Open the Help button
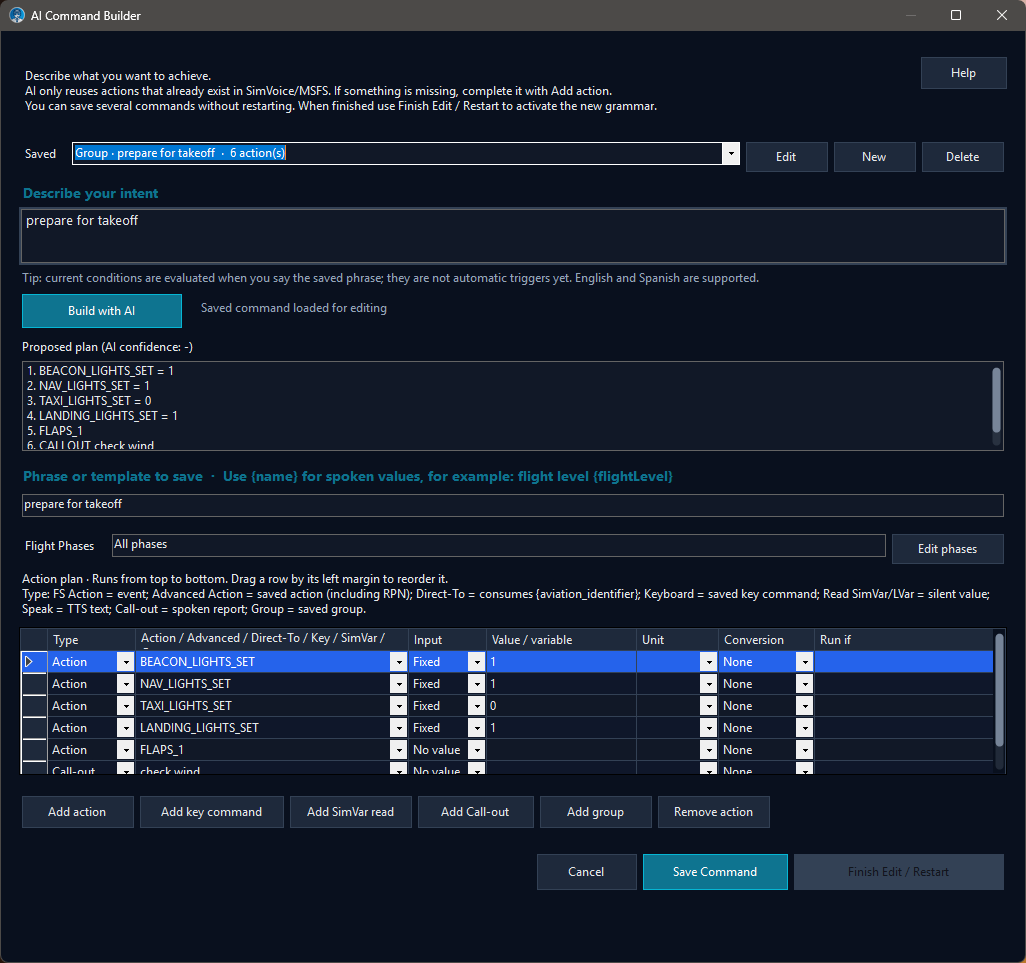 point(963,73)
